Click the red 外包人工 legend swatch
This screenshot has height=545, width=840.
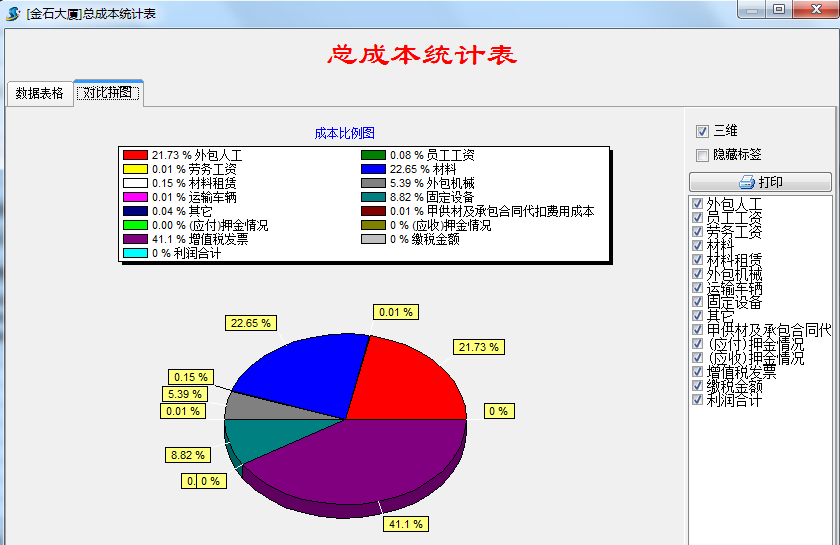[135, 156]
